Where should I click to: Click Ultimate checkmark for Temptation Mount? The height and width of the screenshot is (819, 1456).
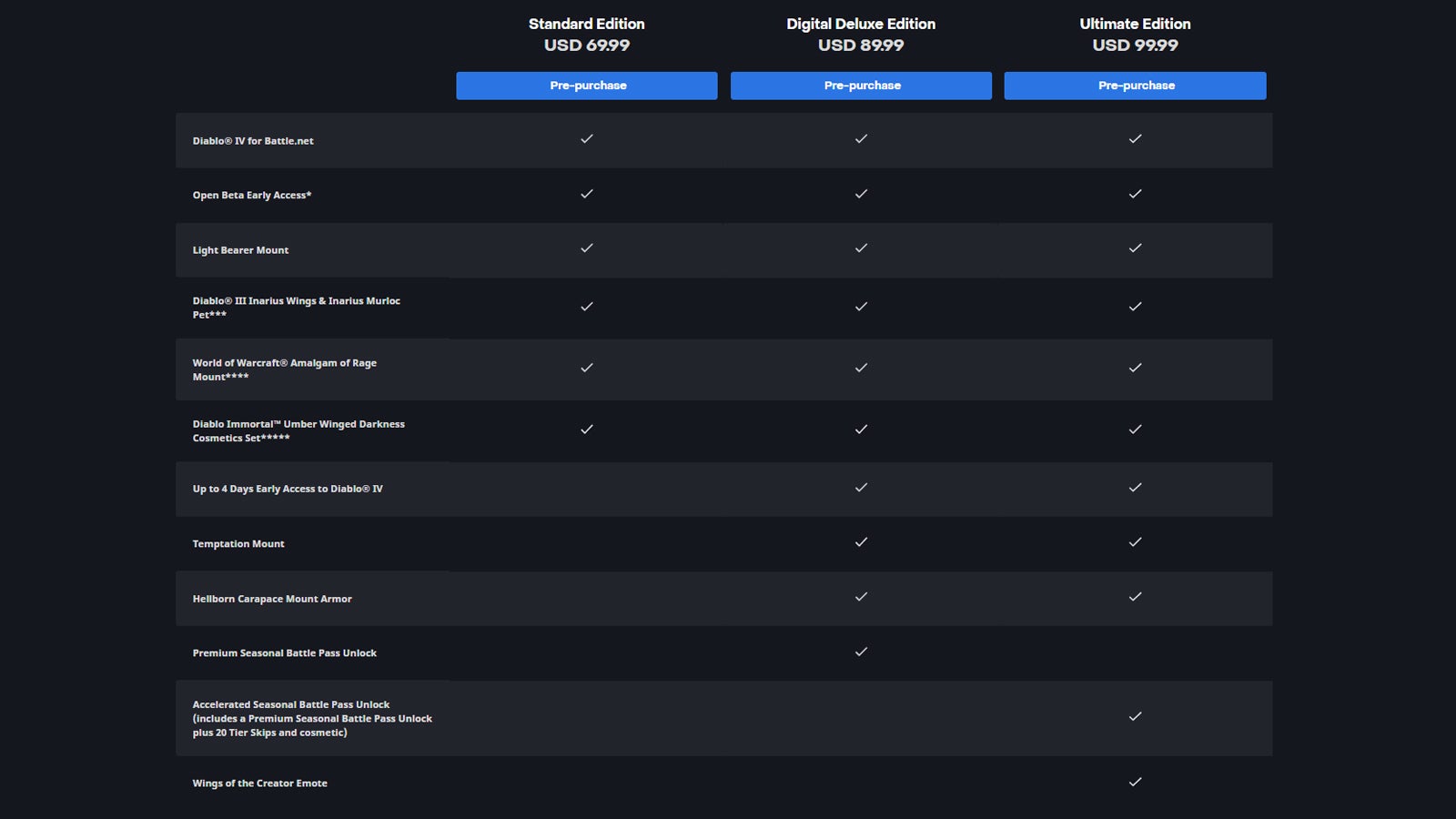[x=1135, y=542]
